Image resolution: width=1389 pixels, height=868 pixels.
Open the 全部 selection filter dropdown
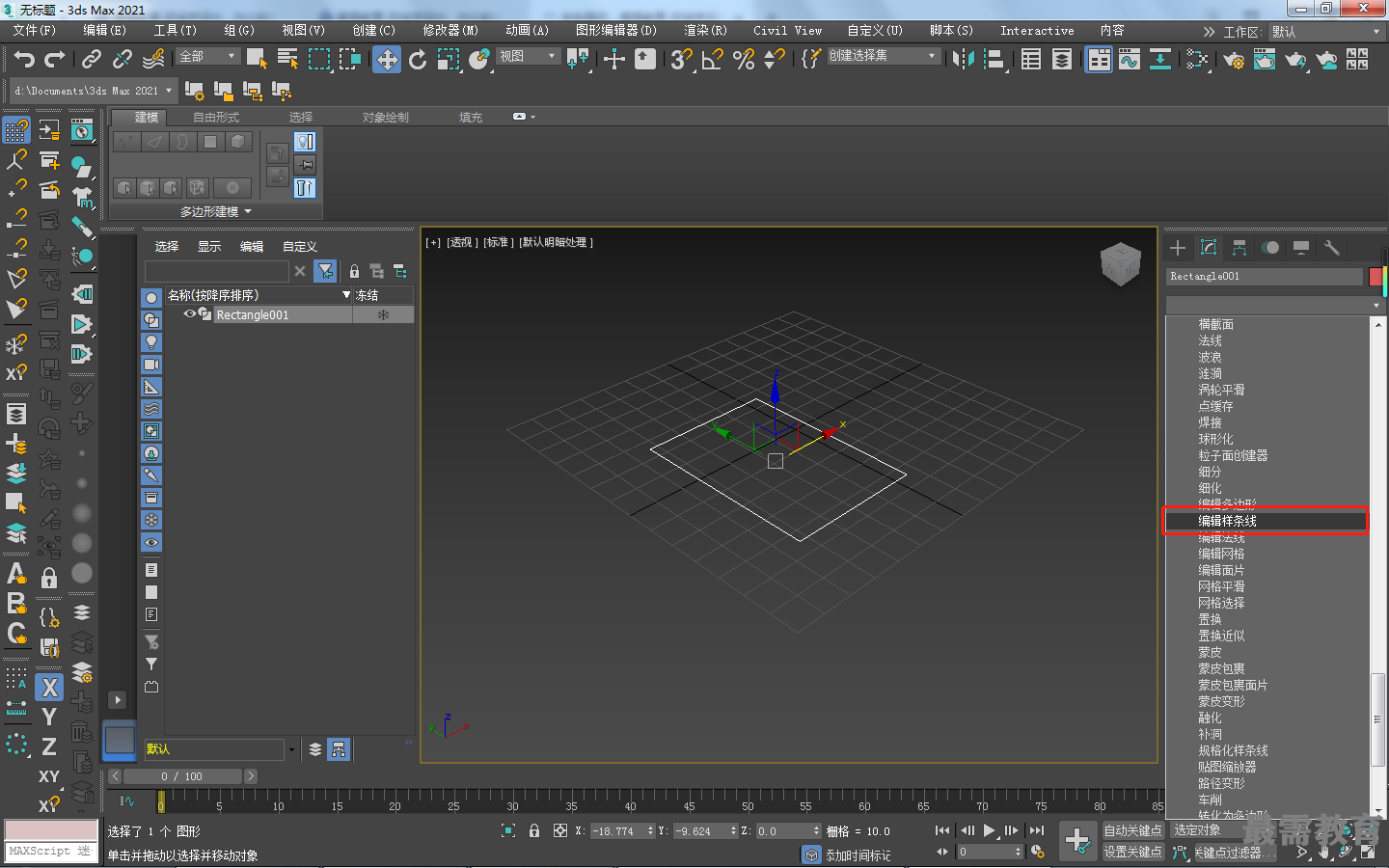207,57
